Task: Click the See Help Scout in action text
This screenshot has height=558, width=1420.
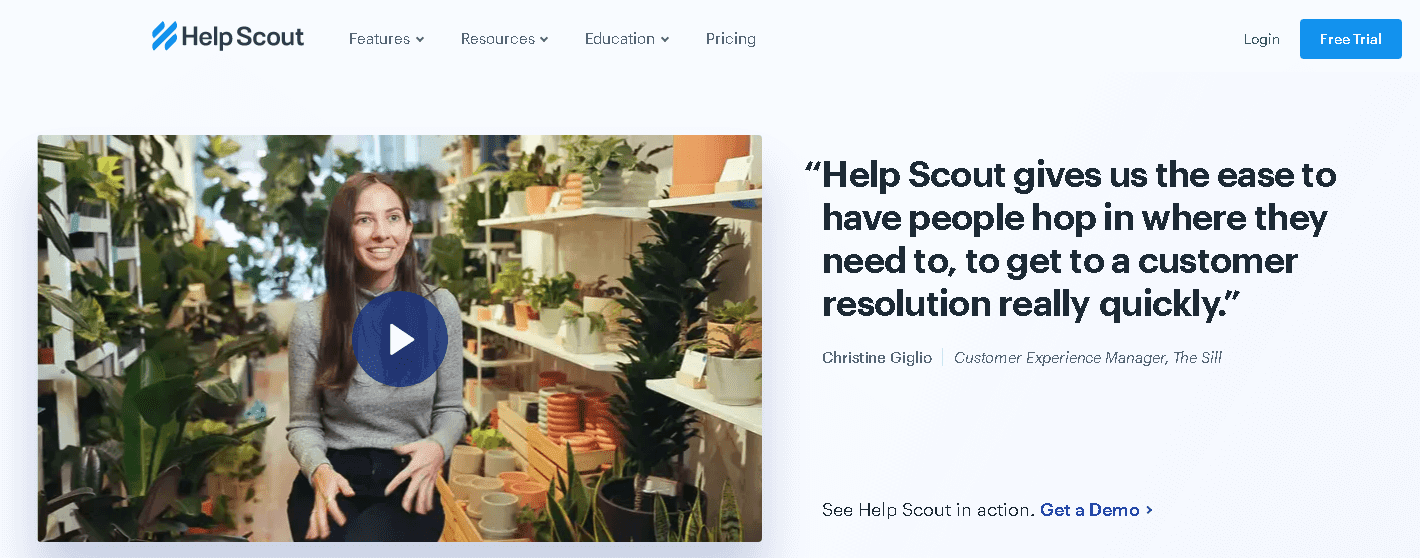Action: 928,510
